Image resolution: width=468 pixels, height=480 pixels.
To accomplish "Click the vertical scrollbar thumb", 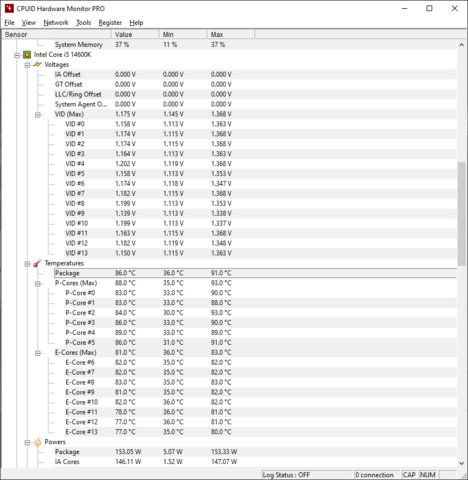I will tap(462, 214).
